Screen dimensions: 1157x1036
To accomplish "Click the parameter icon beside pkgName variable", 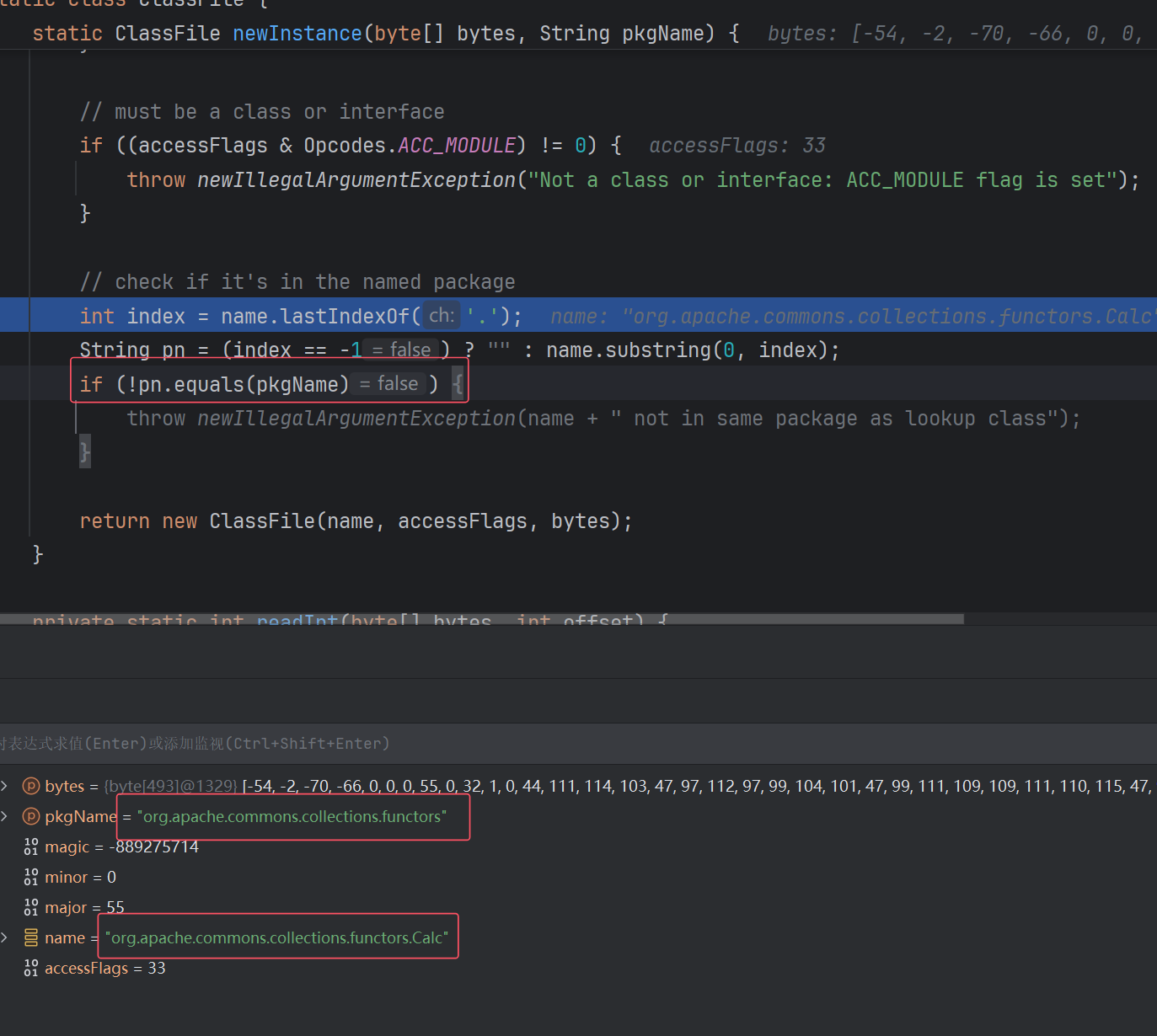I will click(x=31, y=816).
